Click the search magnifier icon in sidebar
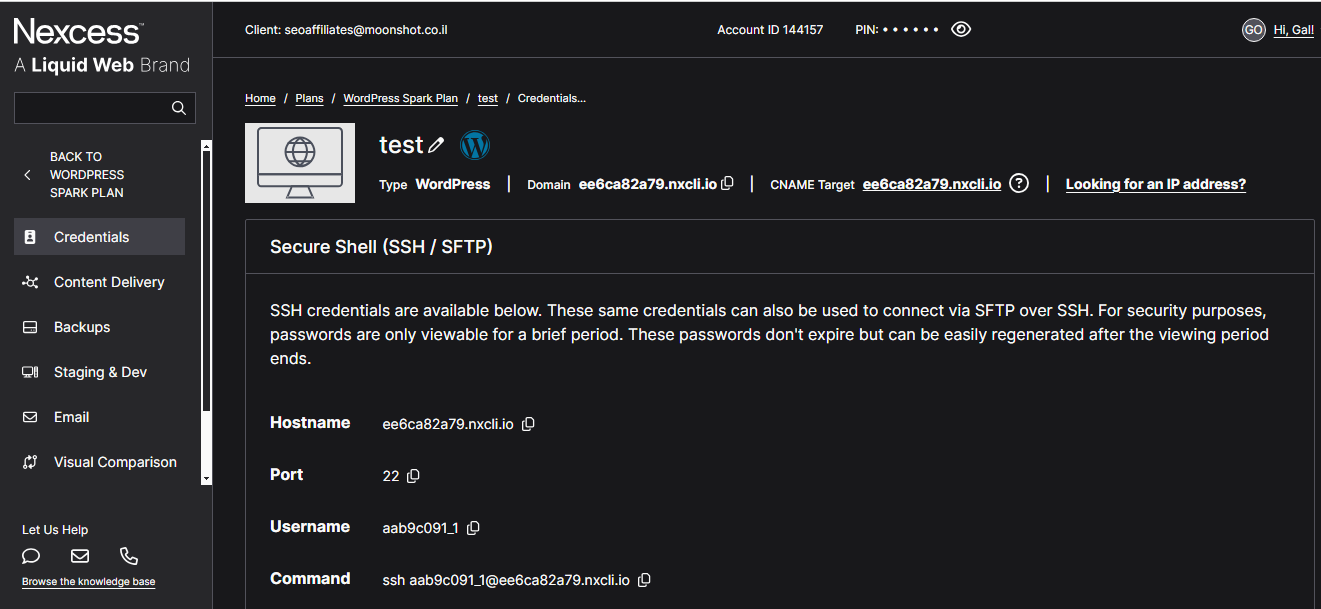 click(x=179, y=108)
